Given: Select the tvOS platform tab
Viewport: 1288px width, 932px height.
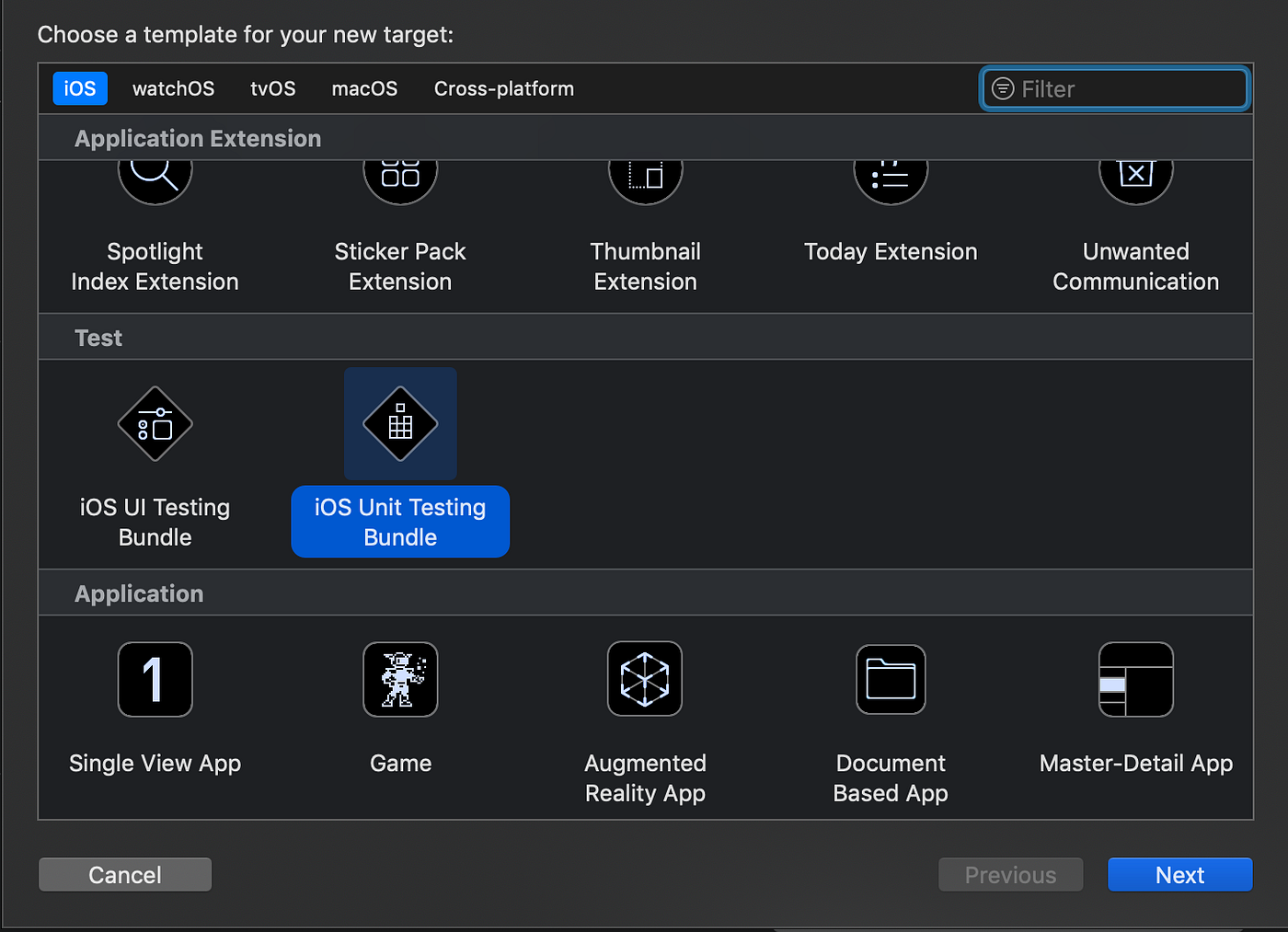Looking at the screenshot, I should point(272,88).
